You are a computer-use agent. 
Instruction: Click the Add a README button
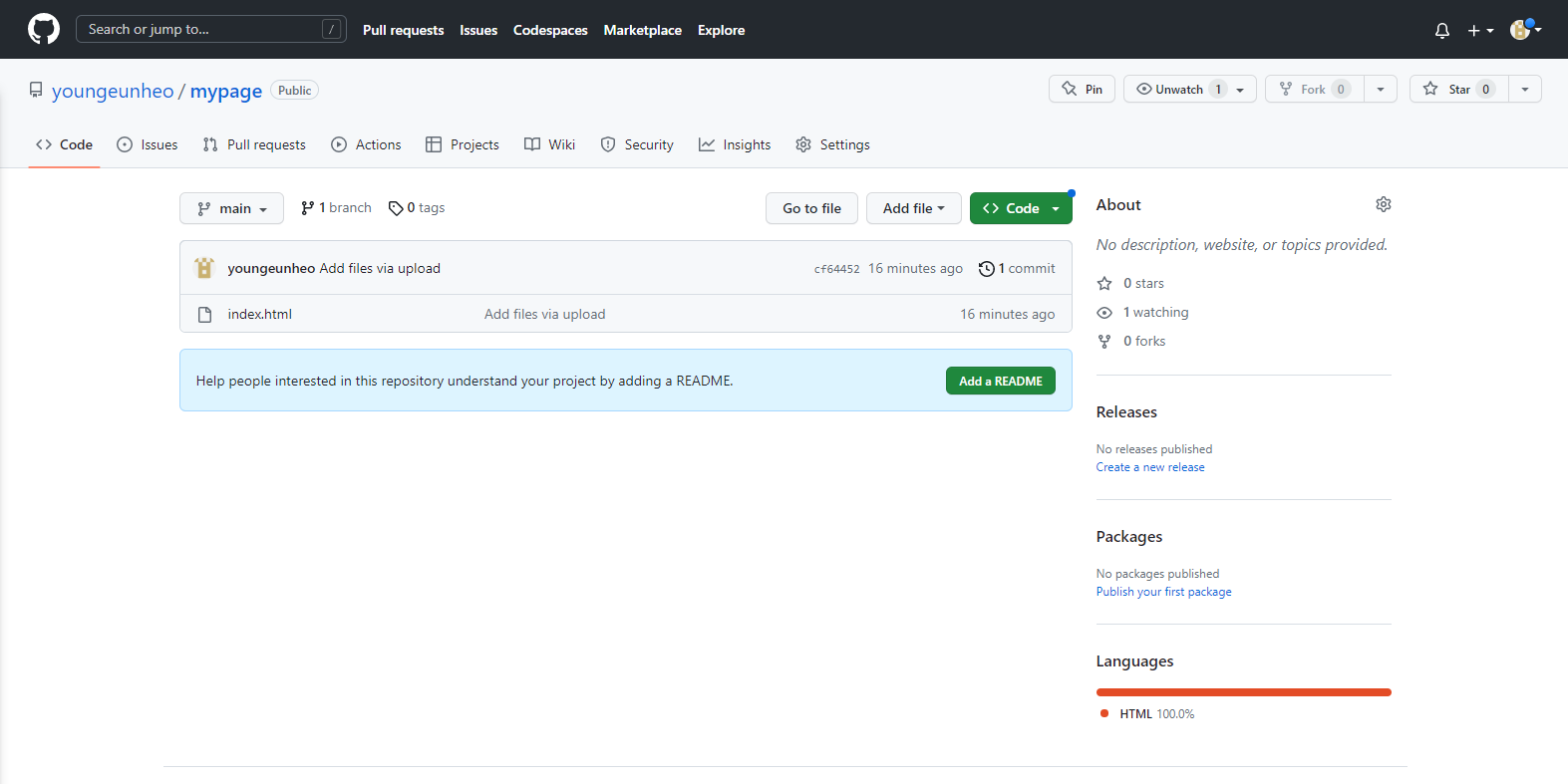click(x=1000, y=381)
